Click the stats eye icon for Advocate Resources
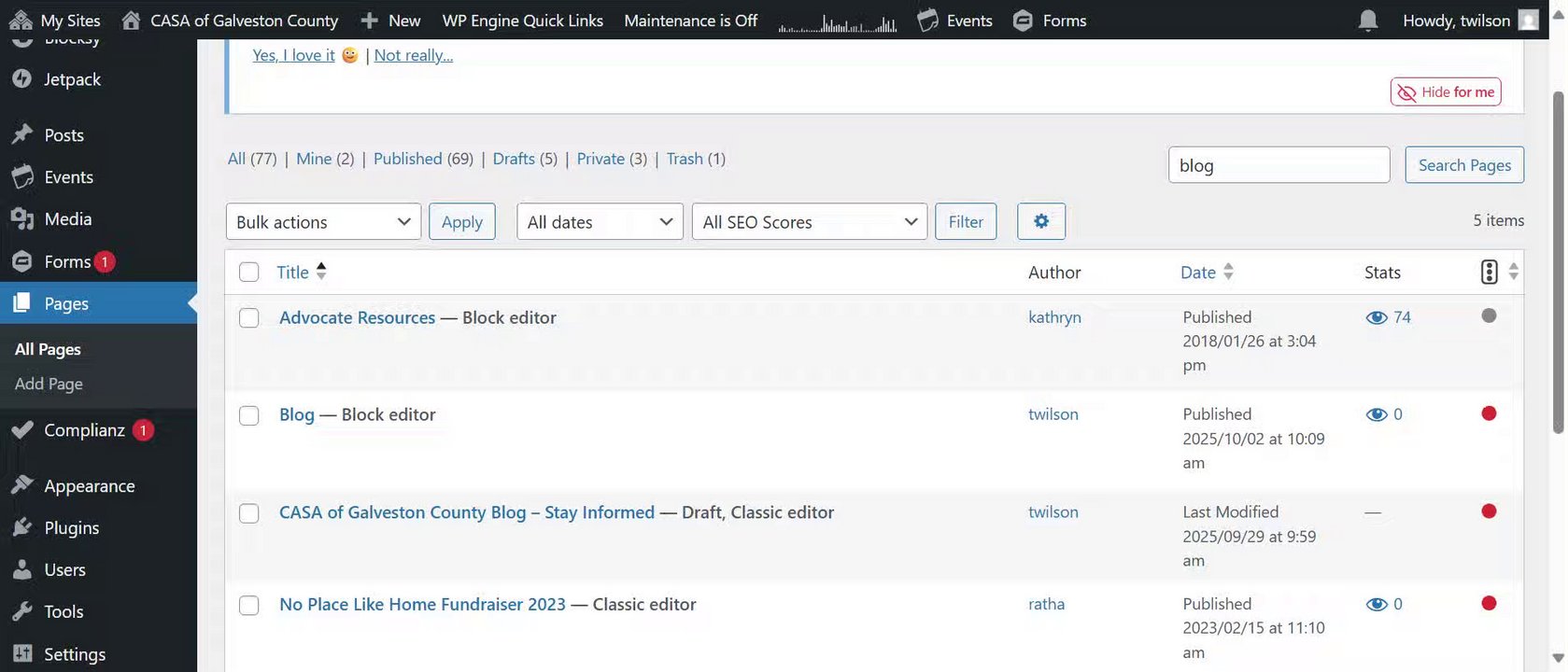This screenshot has height=672, width=1568. click(1376, 317)
